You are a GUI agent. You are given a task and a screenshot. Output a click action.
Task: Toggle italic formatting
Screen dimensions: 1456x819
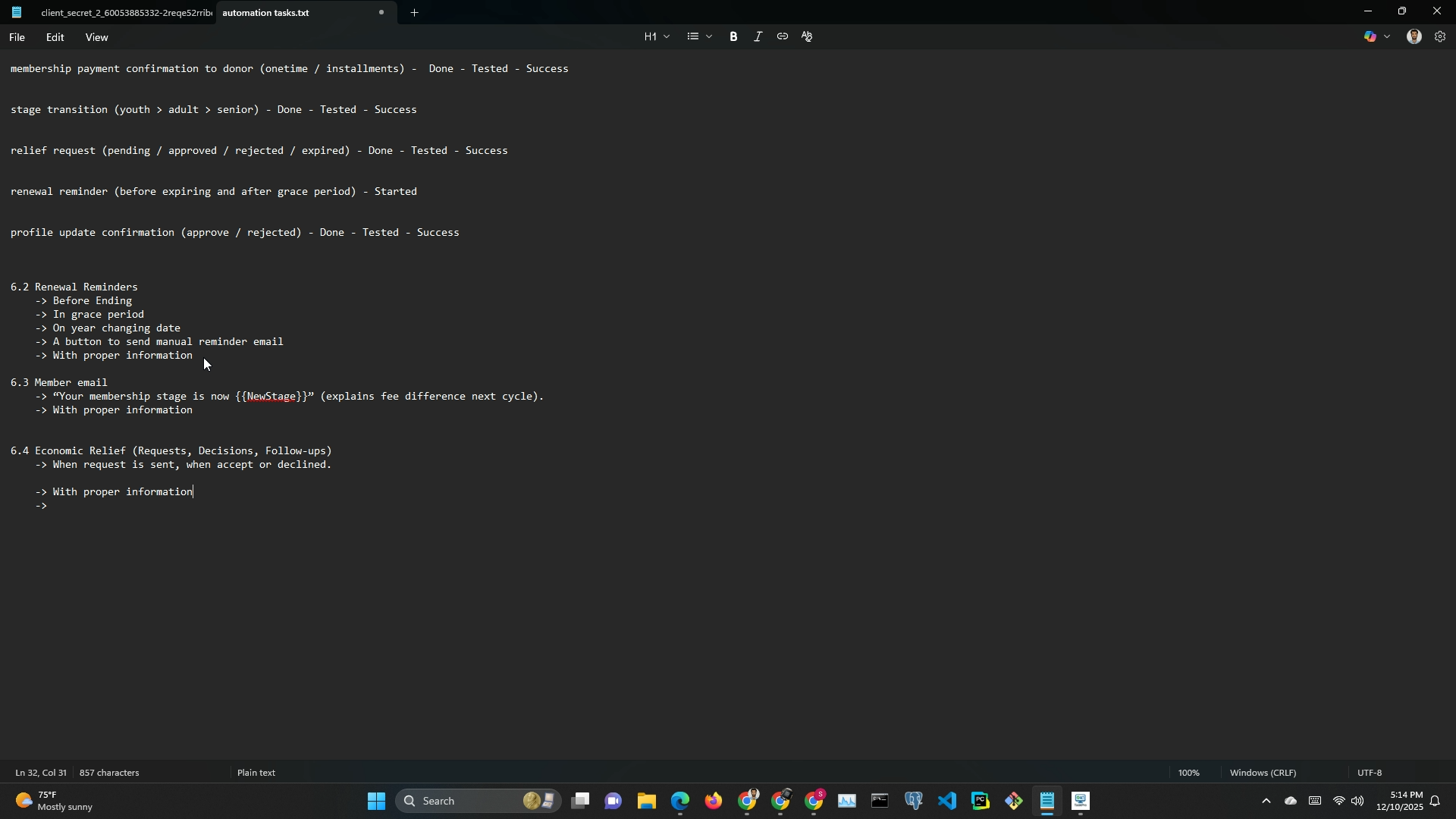[x=758, y=36]
